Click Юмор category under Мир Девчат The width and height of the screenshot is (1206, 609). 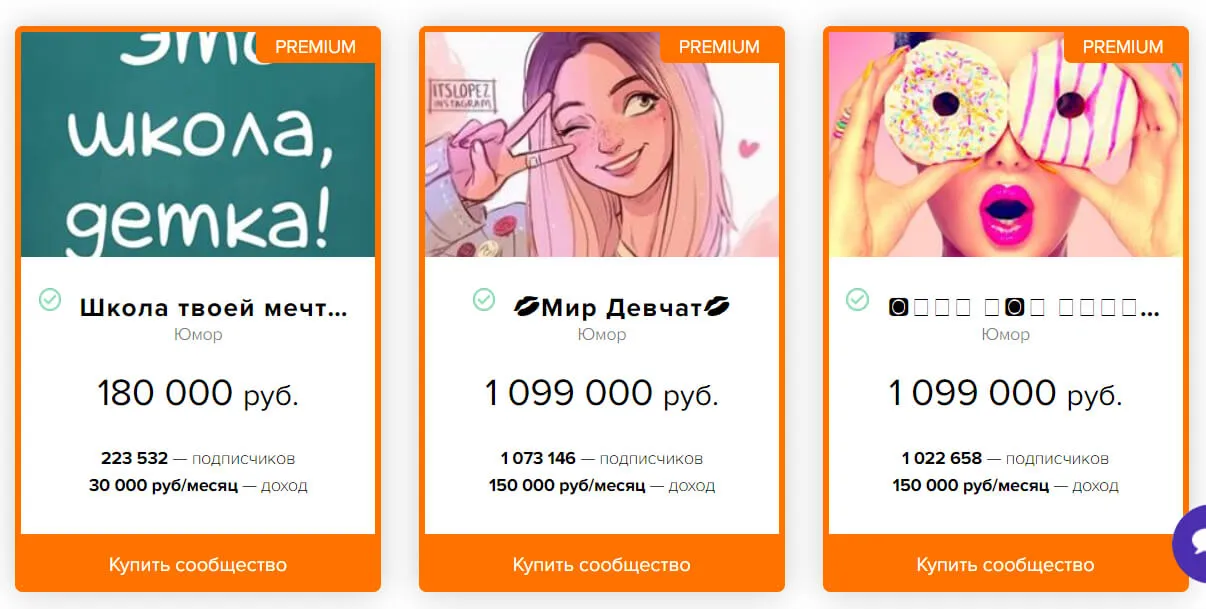(602, 334)
